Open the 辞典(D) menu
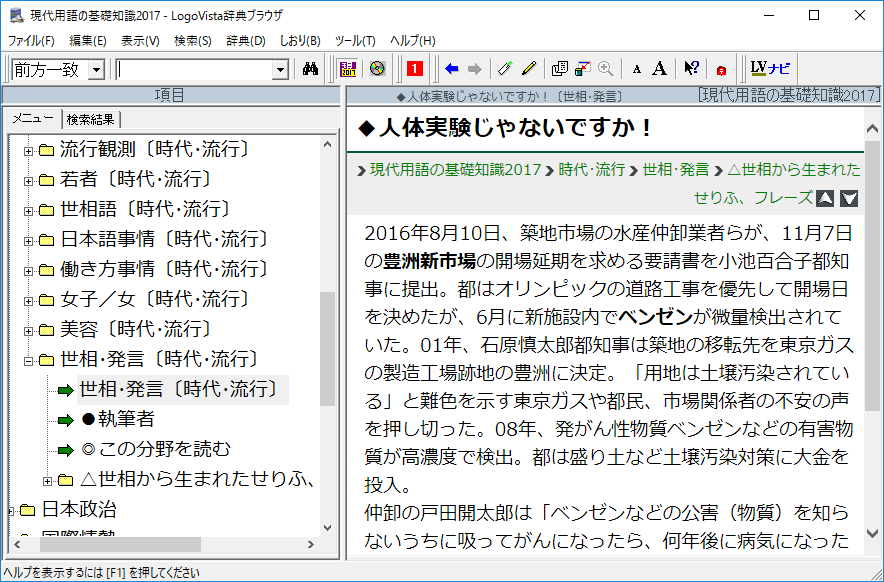 tap(245, 41)
